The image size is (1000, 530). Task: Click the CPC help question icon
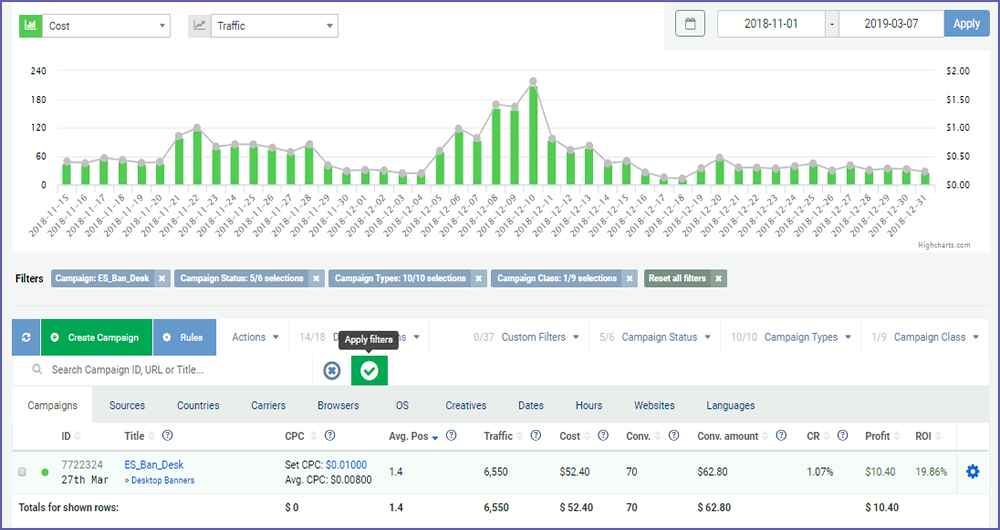[329, 435]
